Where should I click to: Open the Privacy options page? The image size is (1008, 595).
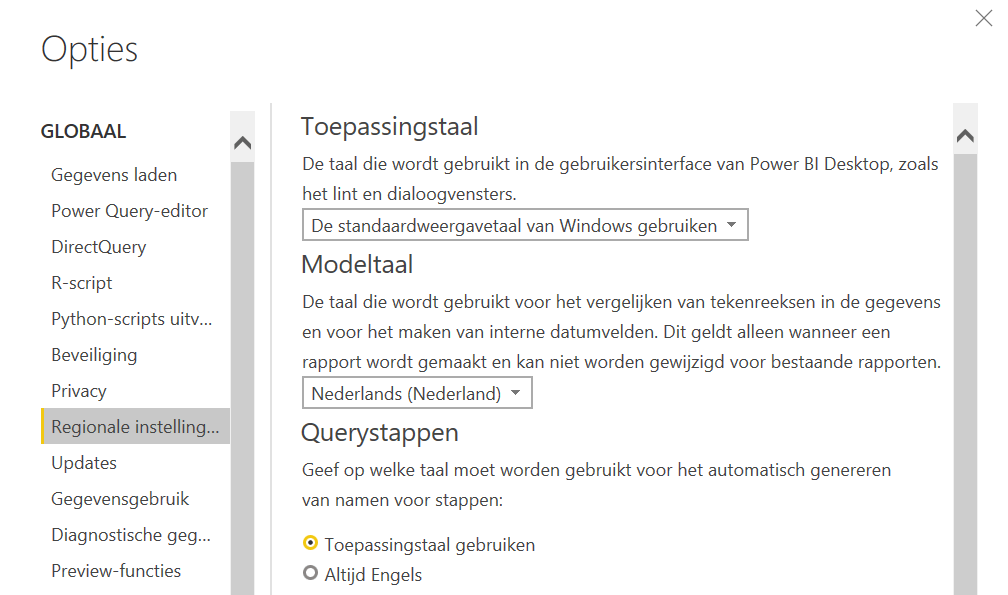point(79,391)
